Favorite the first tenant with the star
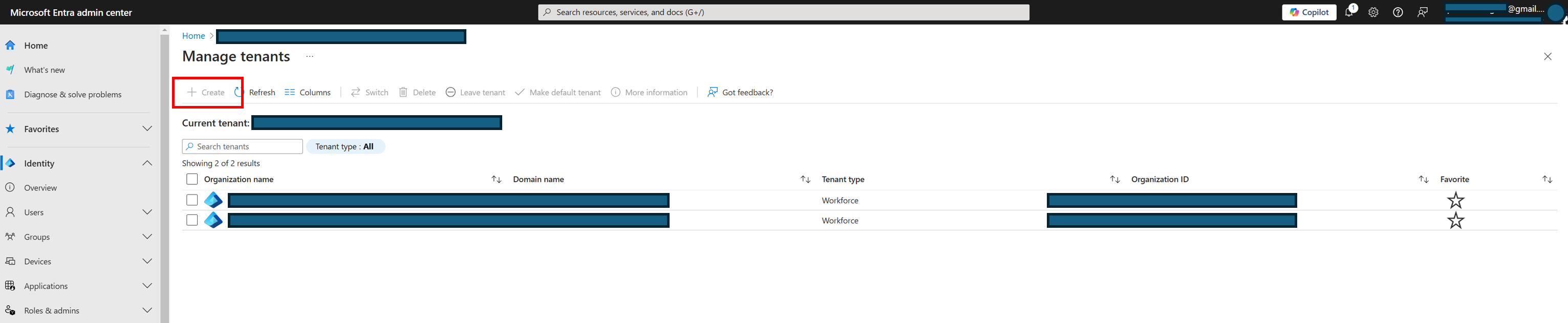This screenshot has height=323, width=1568. (x=1455, y=200)
